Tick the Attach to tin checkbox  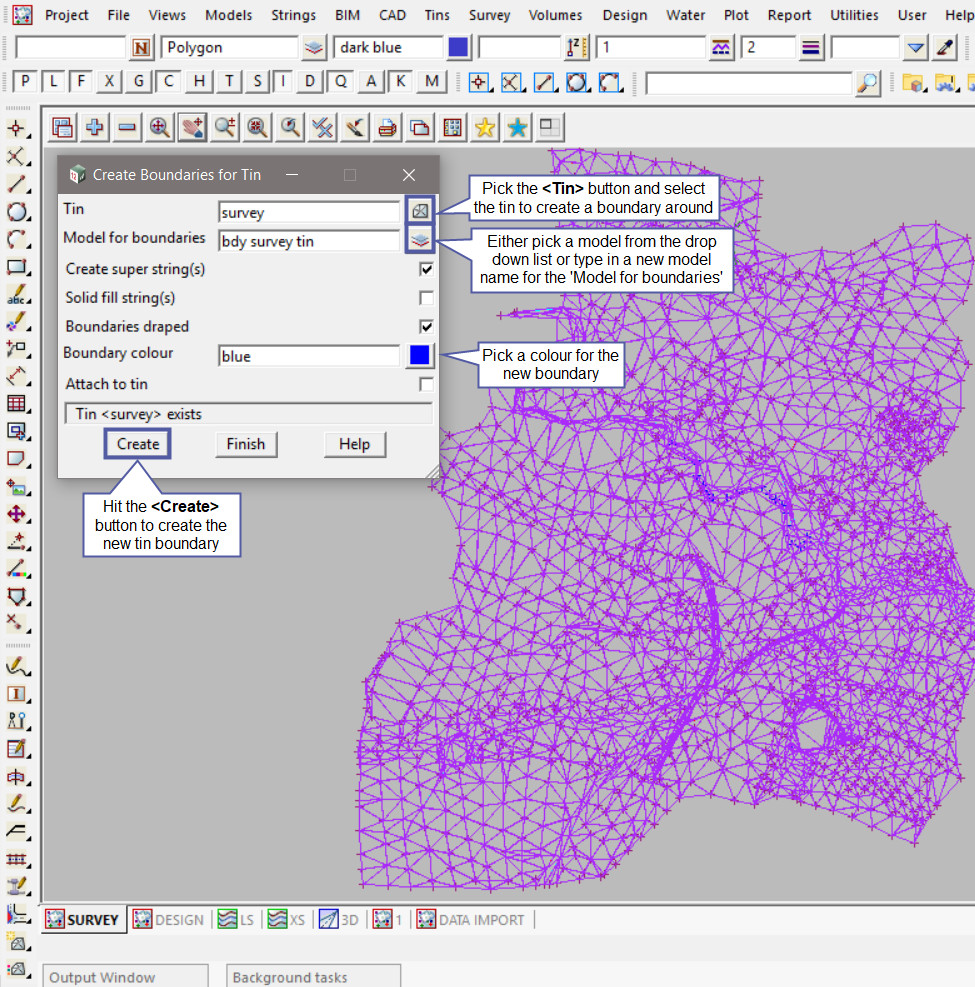[x=427, y=384]
